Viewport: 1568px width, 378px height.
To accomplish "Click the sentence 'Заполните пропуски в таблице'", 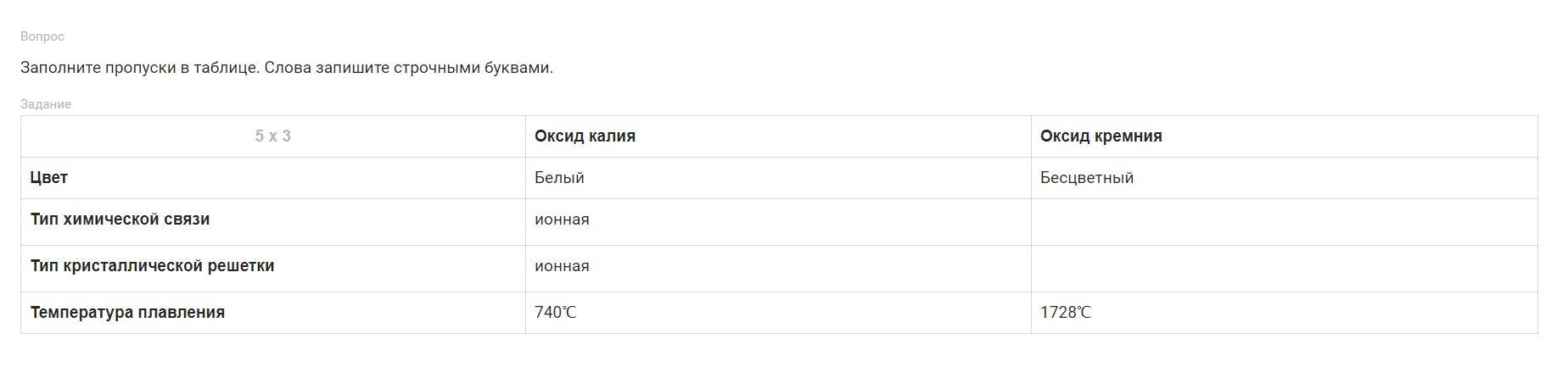I will tap(139, 68).
